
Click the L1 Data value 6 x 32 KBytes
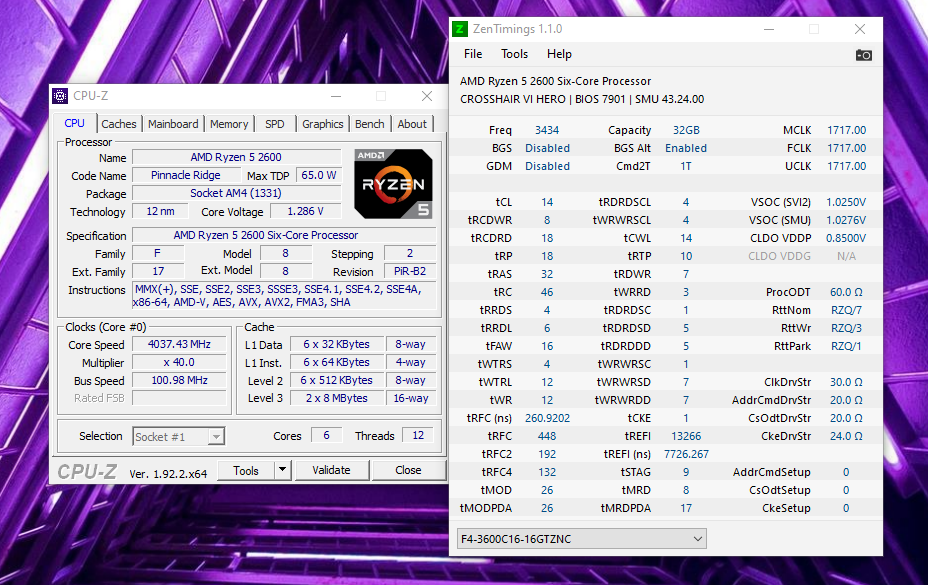pos(336,344)
